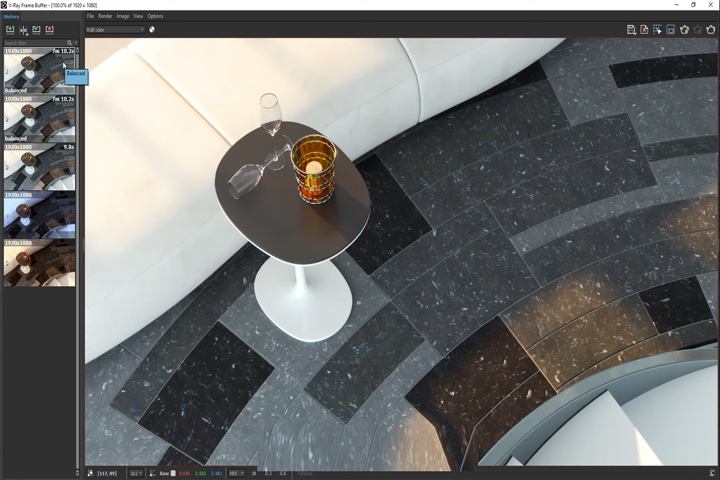Screen dimensions: 720x480
Task: Click the red channel value 0.645
Action: (184, 473)
